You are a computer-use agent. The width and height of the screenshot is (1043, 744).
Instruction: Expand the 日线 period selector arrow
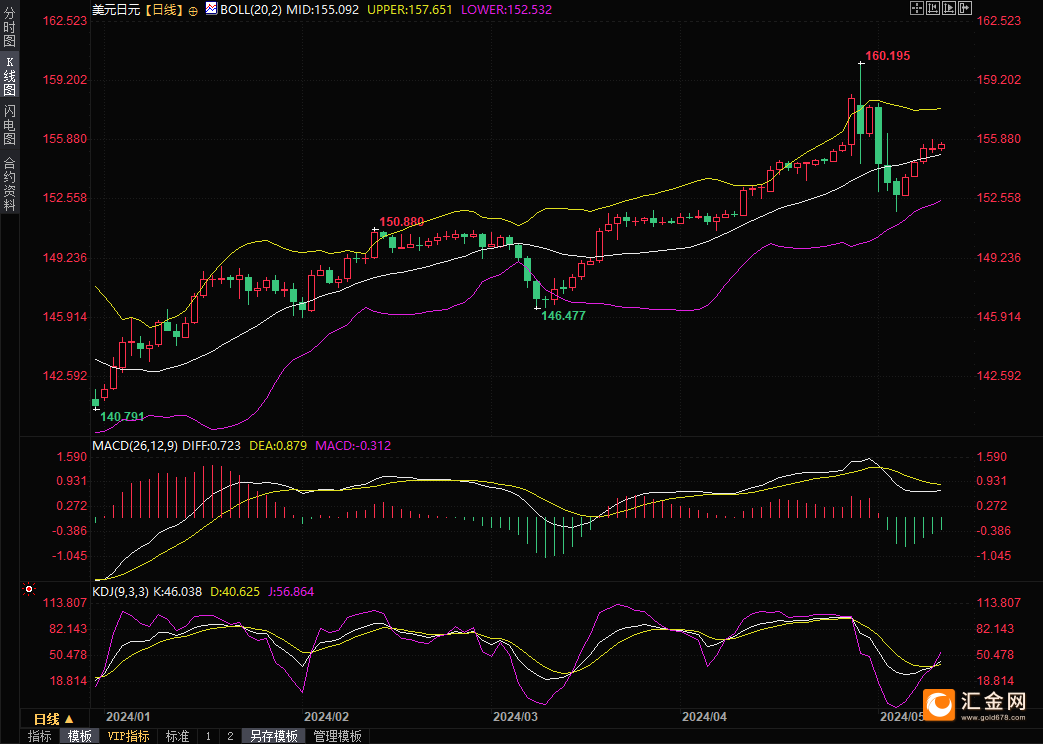(x=69, y=719)
